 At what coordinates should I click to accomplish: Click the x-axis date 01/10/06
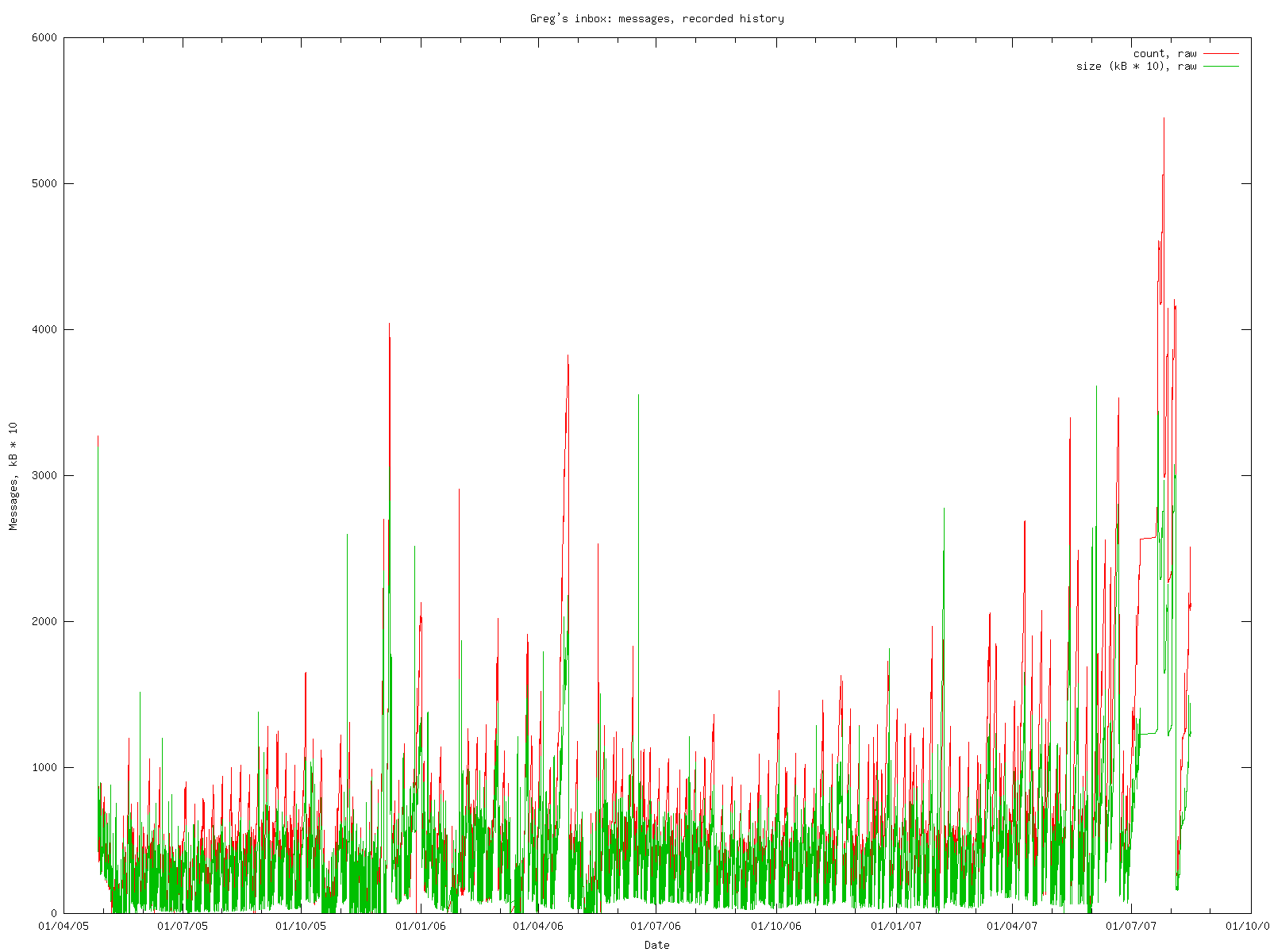pyautogui.click(x=775, y=926)
